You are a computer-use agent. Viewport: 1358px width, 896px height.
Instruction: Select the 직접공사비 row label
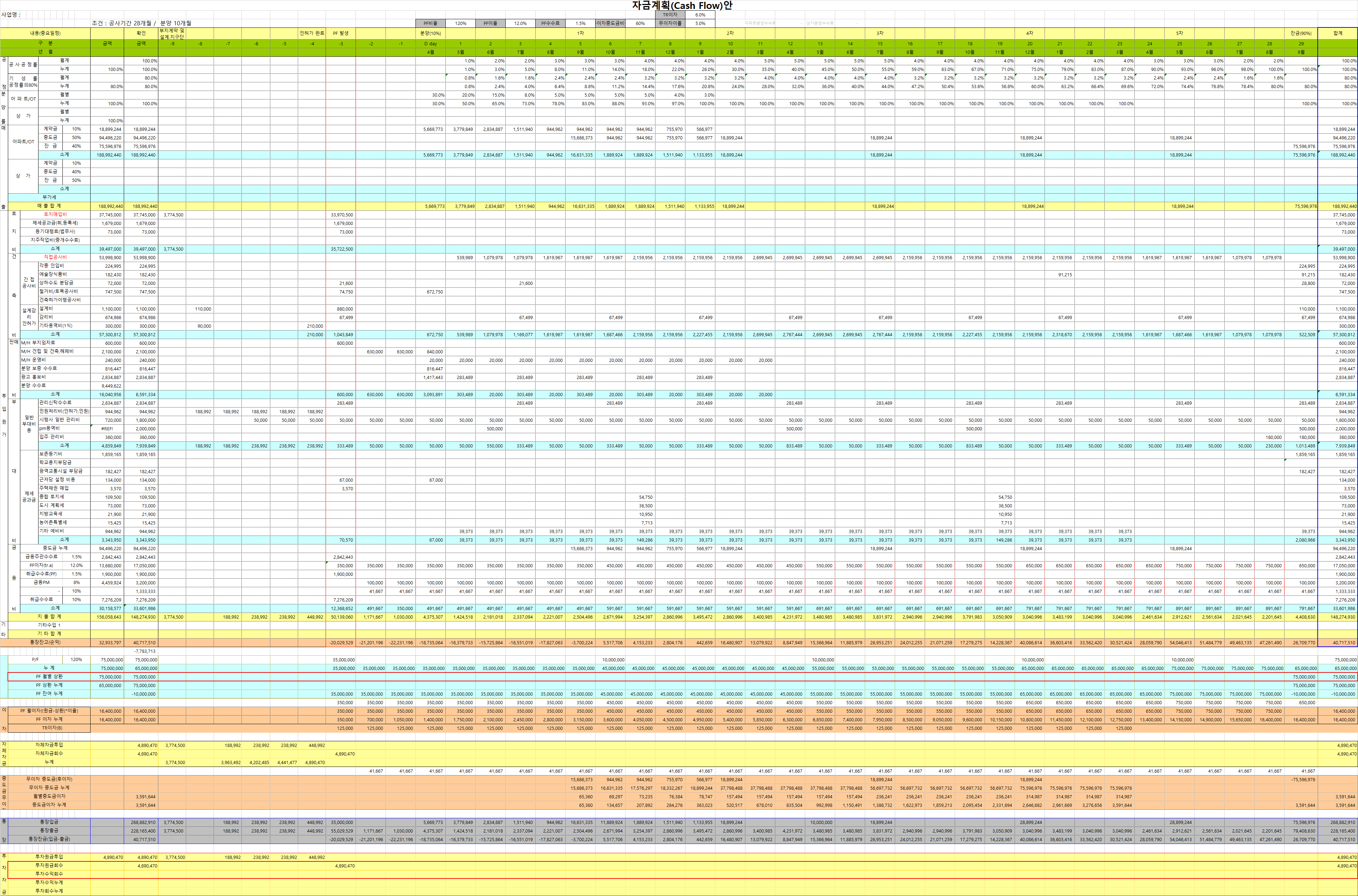coord(55,257)
